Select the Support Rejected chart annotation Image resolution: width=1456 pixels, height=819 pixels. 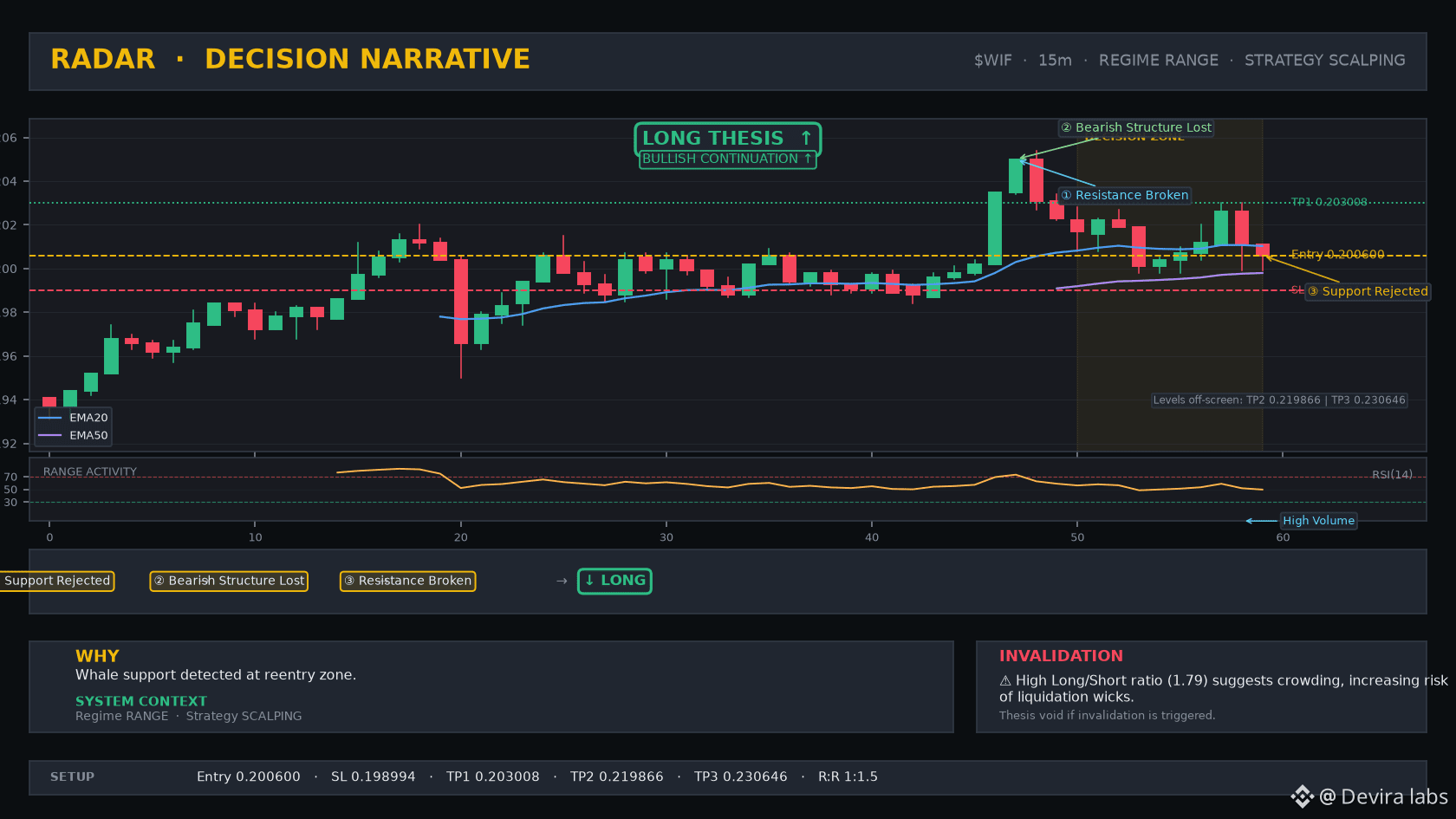click(x=1368, y=291)
